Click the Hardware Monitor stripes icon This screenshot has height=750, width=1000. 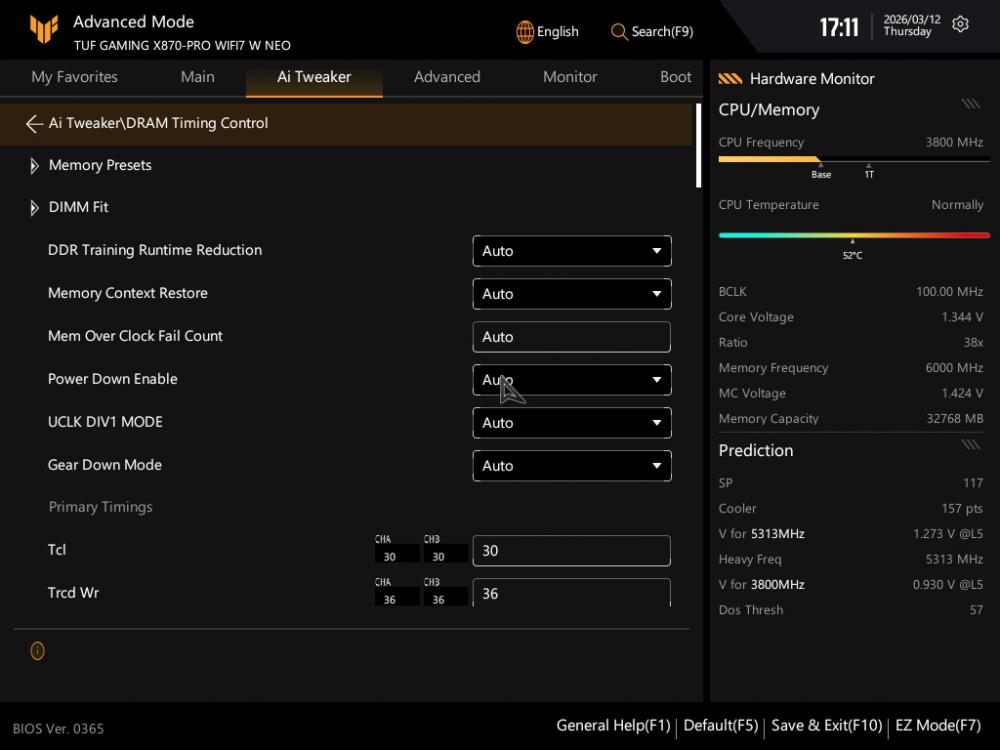click(x=730, y=79)
